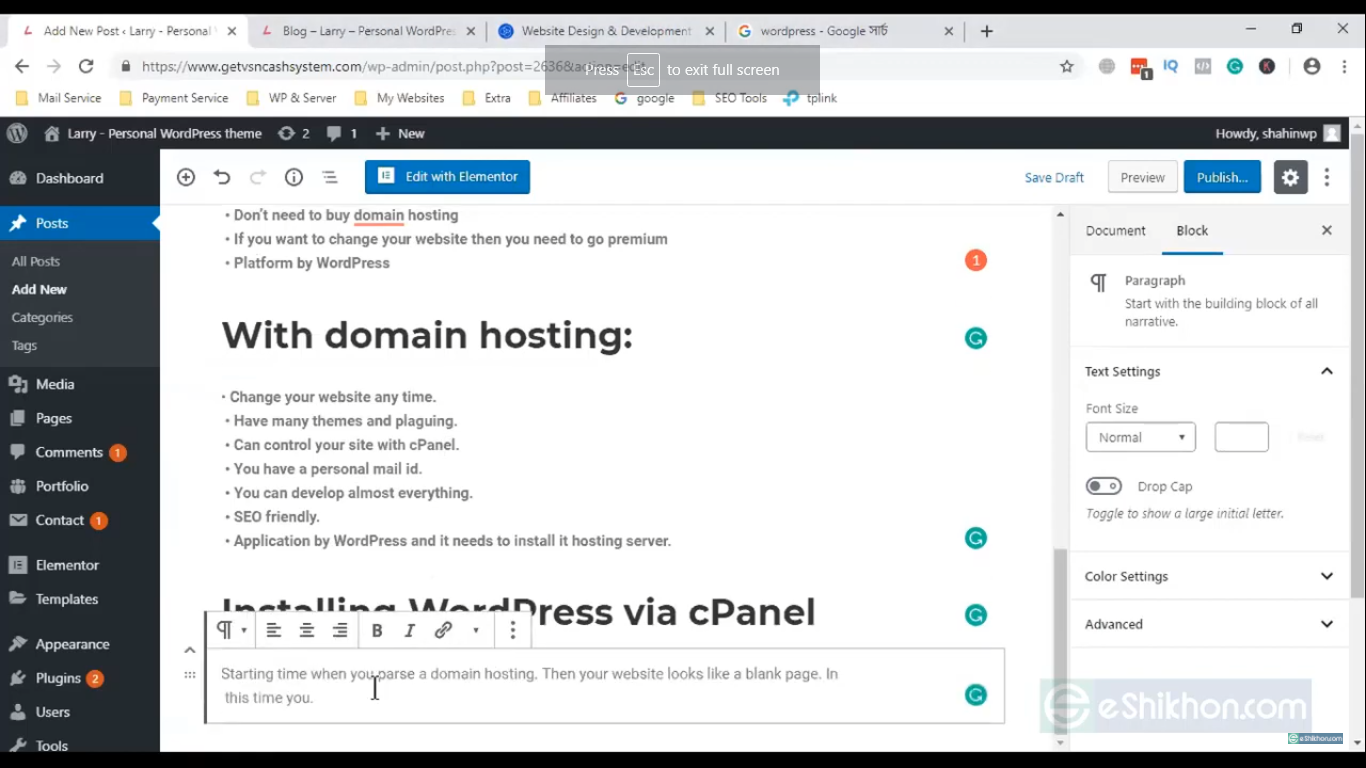Click the custom font size input field
Viewport: 1366px width, 768px height.
click(x=1241, y=437)
